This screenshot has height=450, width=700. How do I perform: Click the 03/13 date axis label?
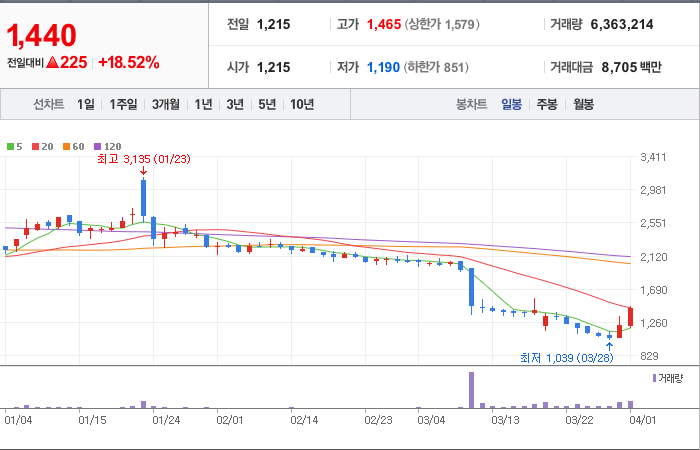point(505,421)
